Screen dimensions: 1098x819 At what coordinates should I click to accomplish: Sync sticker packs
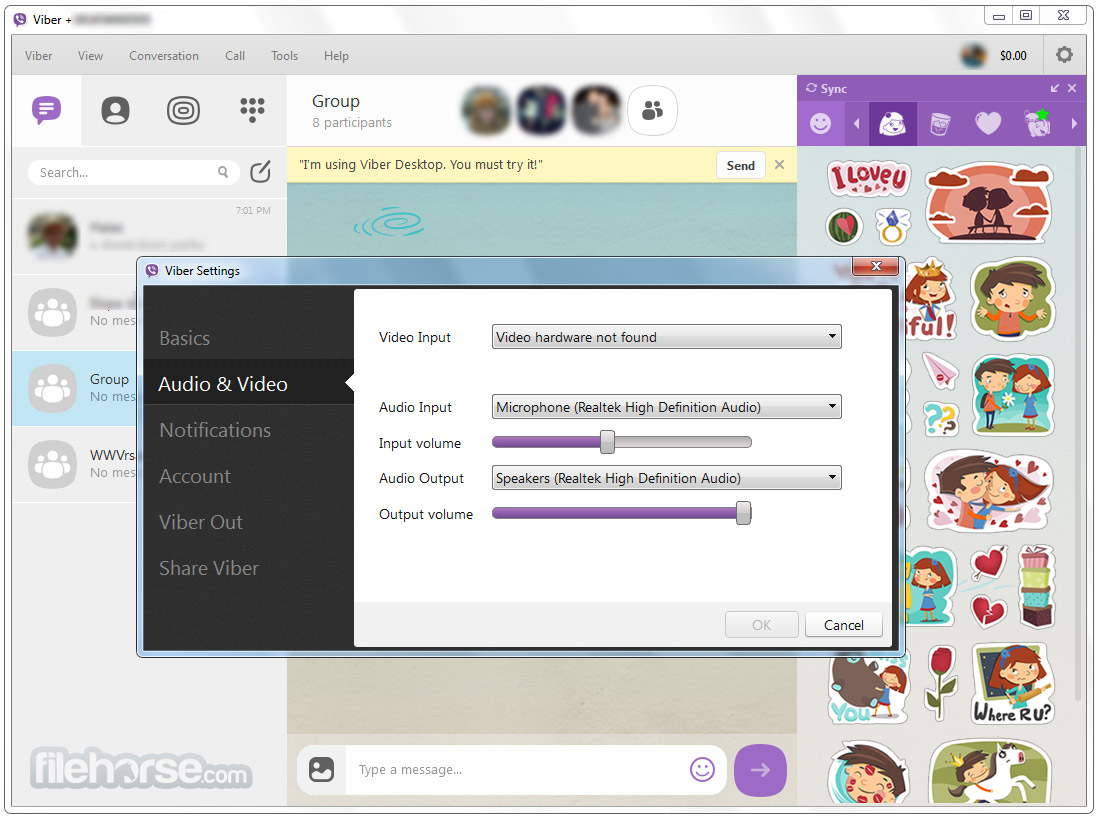pos(826,89)
